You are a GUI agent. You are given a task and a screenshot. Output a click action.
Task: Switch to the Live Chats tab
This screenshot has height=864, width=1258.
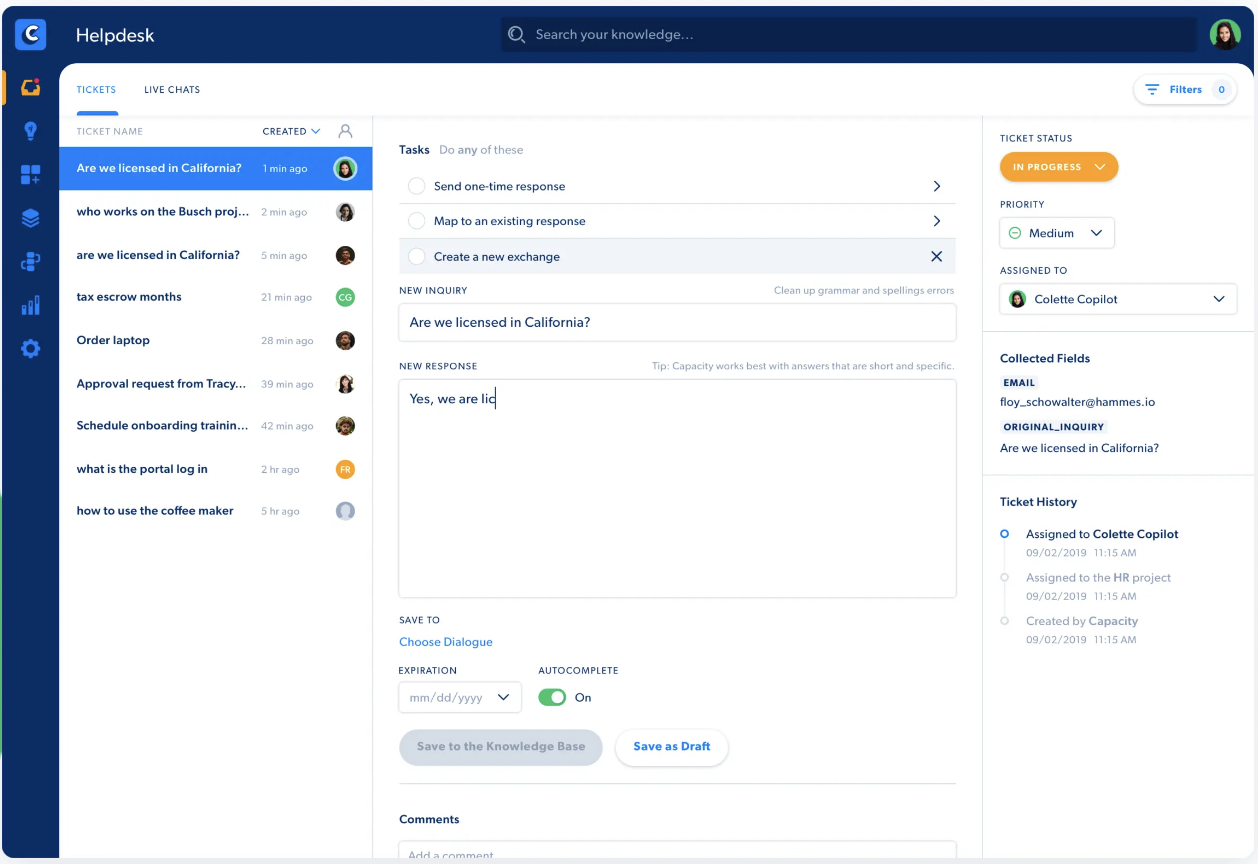click(171, 89)
